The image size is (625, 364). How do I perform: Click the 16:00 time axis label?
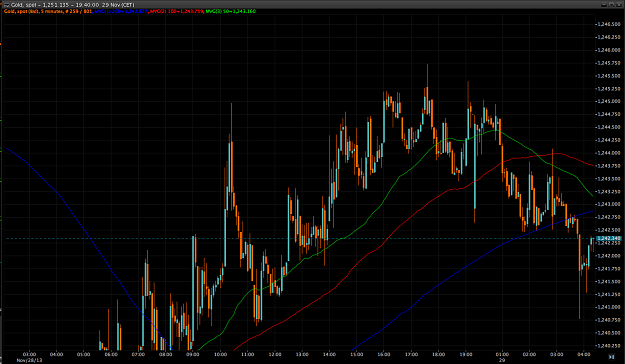click(384, 354)
